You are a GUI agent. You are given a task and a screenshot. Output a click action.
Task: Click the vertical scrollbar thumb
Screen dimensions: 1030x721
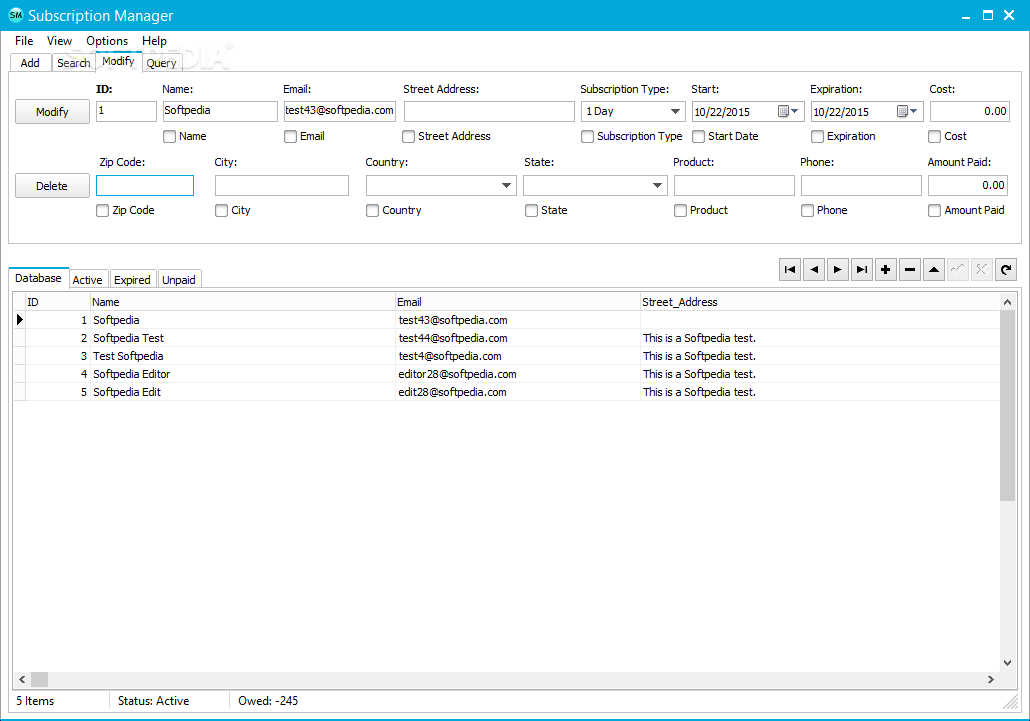pos(1007,406)
